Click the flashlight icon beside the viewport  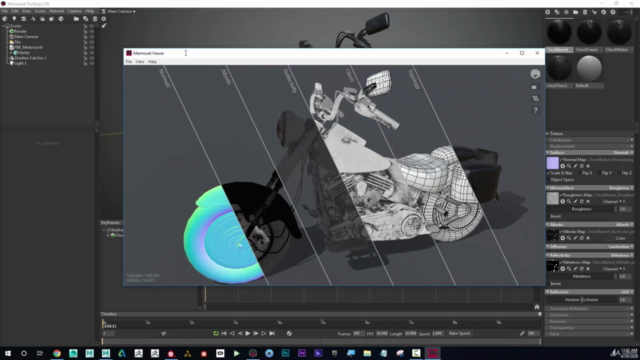(104, 26)
